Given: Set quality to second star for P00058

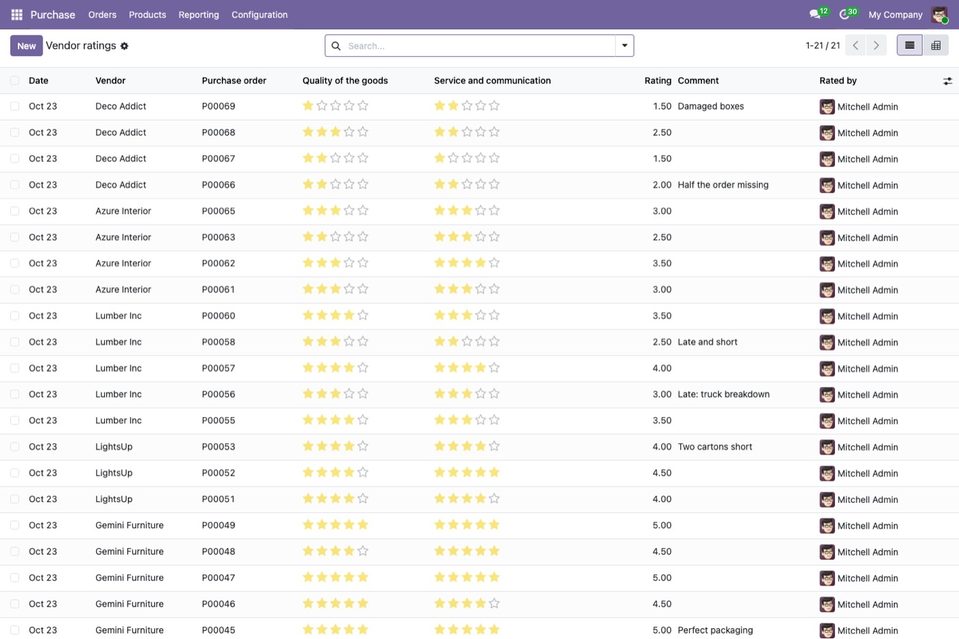Looking at the screenshot, I should (x=322, y=342).
